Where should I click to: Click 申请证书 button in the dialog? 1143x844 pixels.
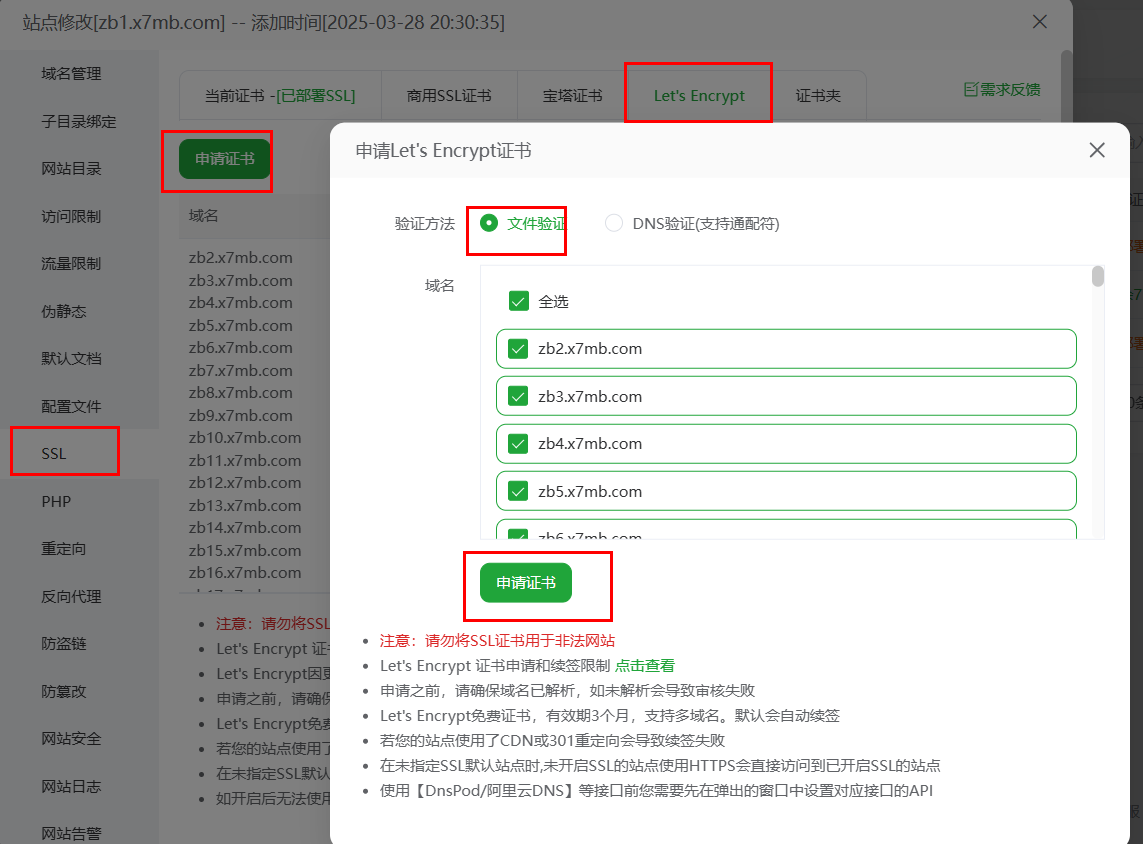click(x=526, y=583)
